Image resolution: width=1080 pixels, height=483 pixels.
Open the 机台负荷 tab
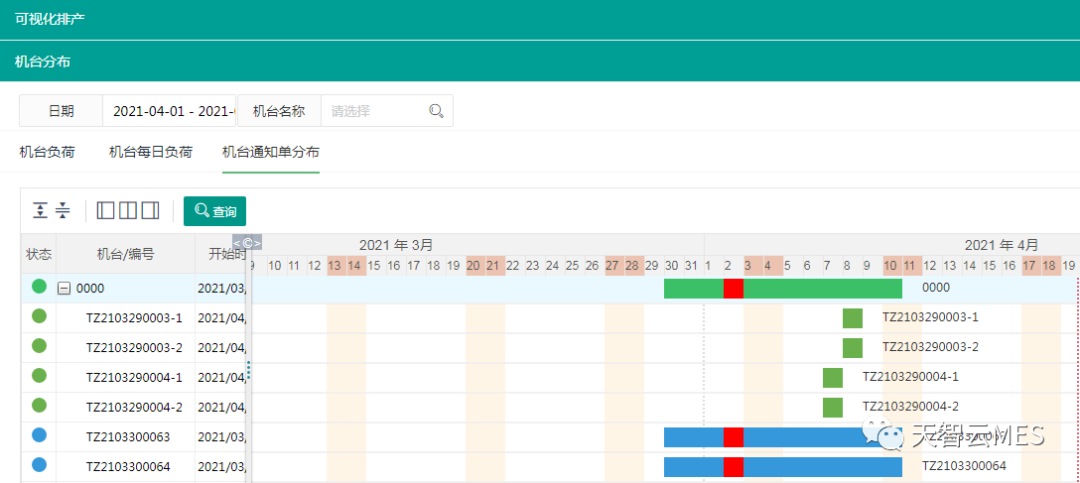(x=47, y=152)
